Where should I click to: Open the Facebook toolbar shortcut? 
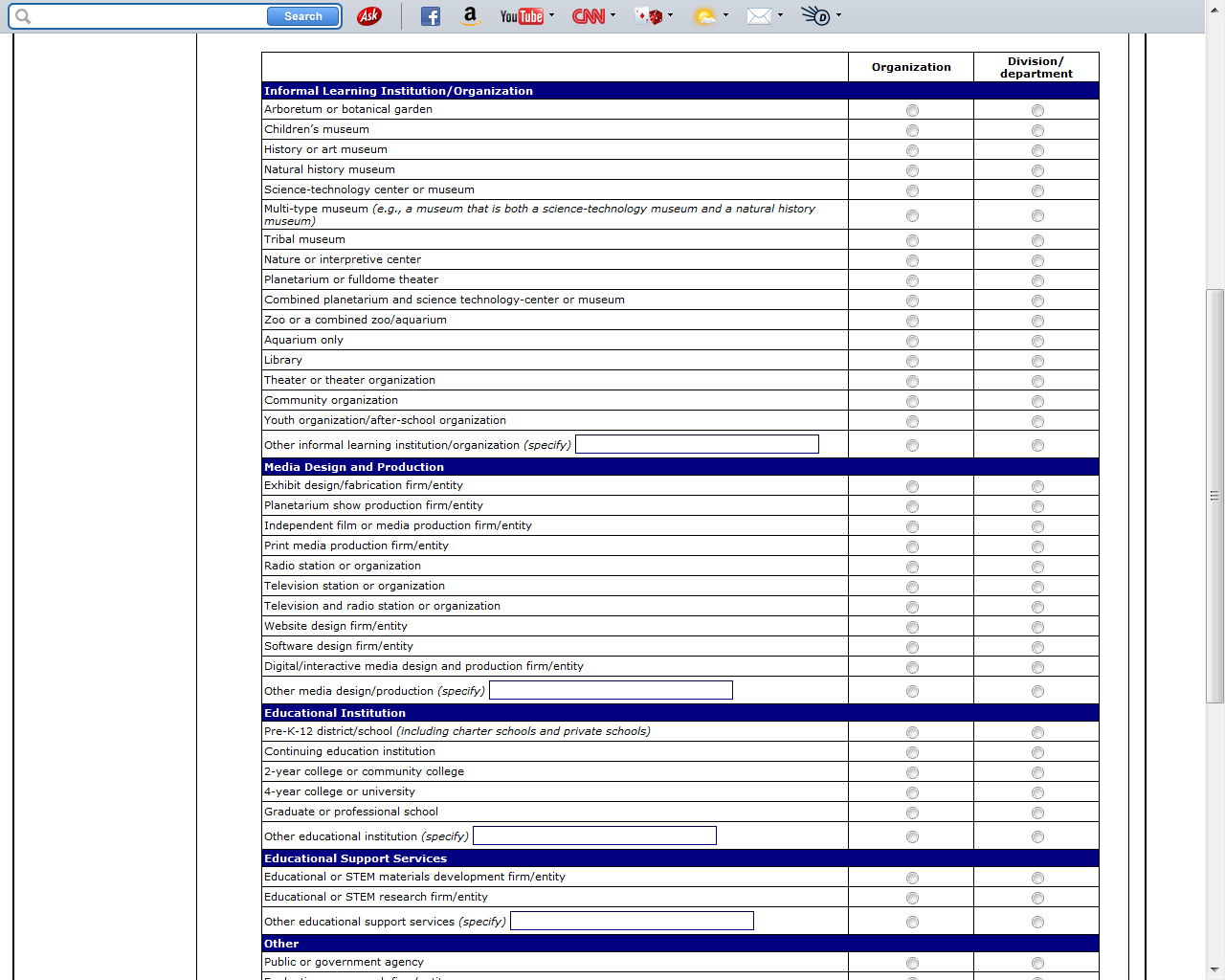[x=431, y=16]
